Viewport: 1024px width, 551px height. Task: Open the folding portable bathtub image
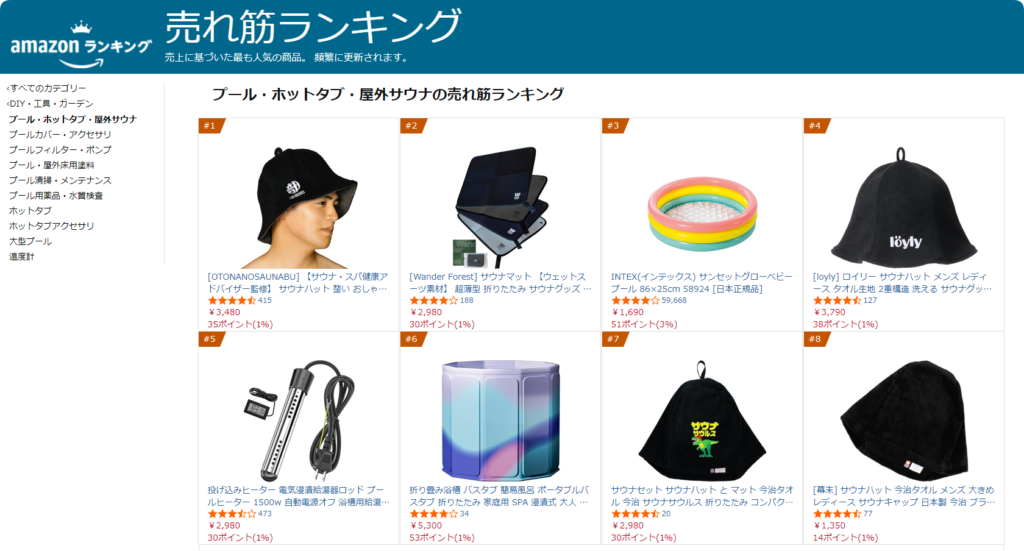pos(500,420)
